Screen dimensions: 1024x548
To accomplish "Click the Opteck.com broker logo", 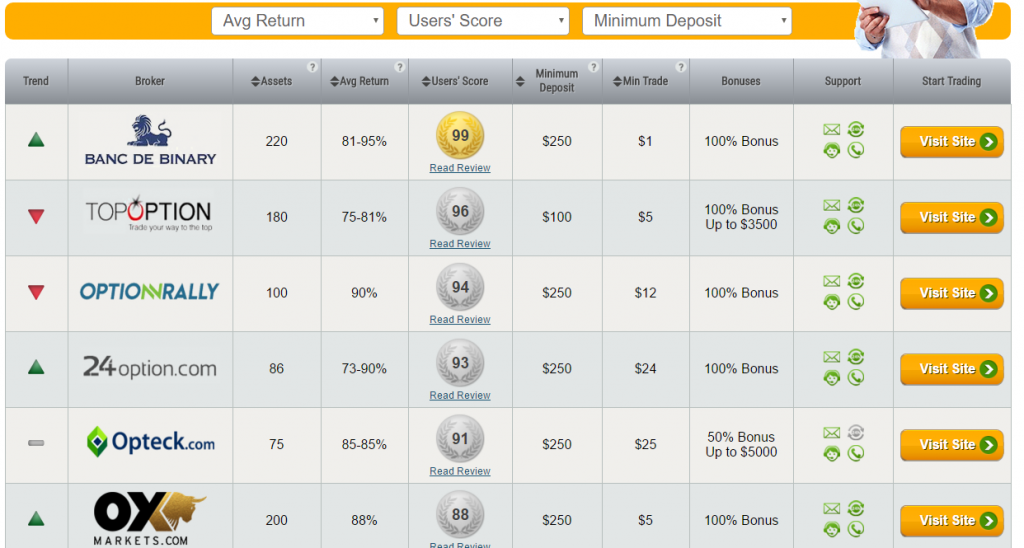I will [151, 442].
